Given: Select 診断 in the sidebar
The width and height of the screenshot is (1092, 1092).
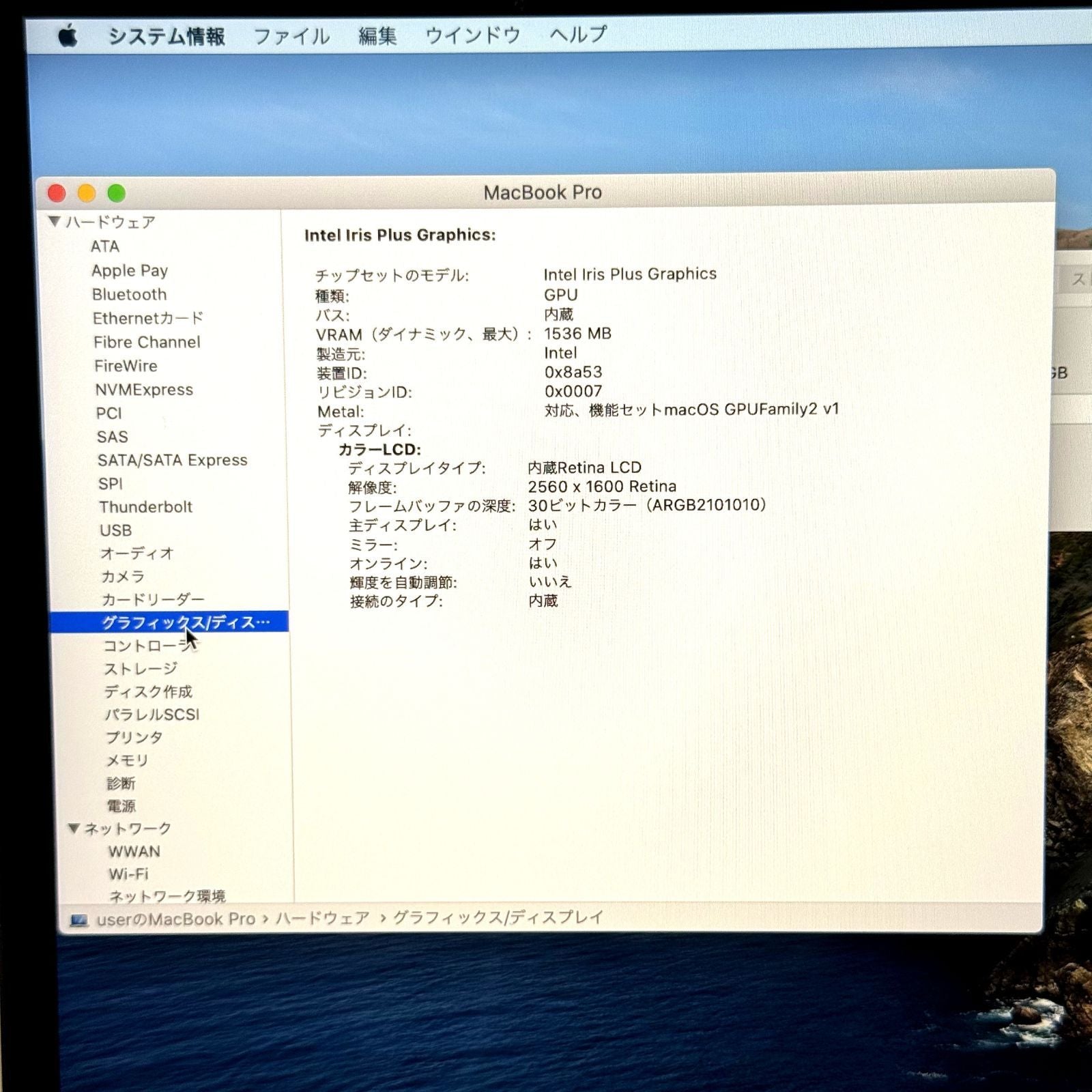Looking at the screenshot, I should (x=121, y=784).
